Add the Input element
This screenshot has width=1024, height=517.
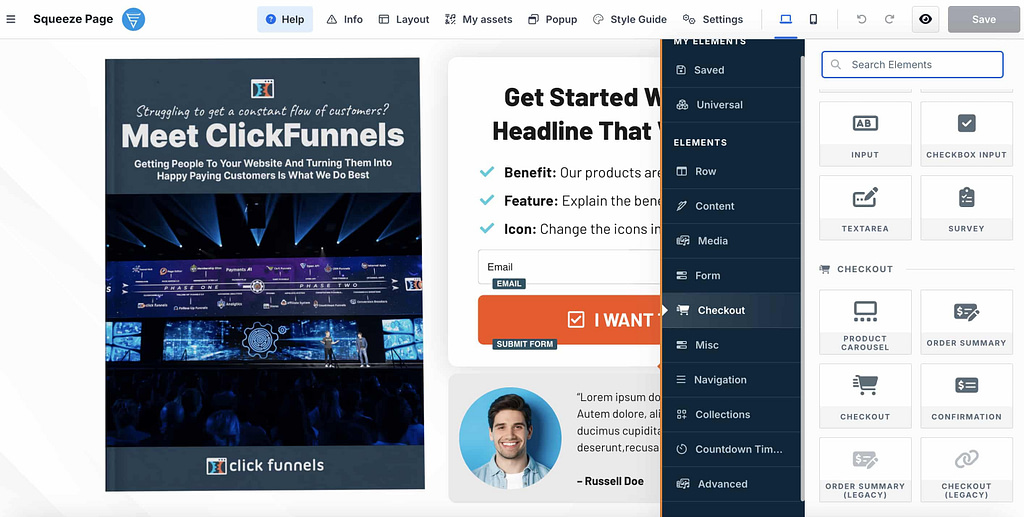(865, 134)
